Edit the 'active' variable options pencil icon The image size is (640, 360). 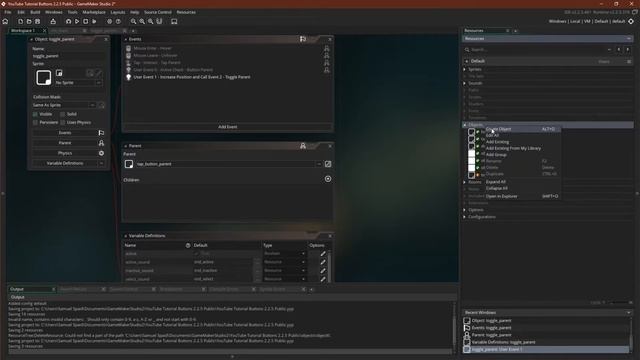coord(323,253)
